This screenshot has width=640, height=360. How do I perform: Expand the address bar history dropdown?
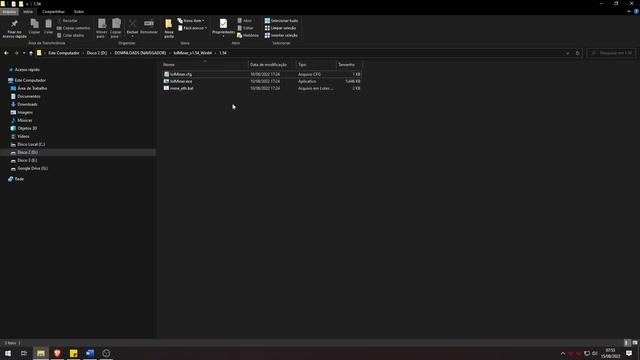[567, 53]
